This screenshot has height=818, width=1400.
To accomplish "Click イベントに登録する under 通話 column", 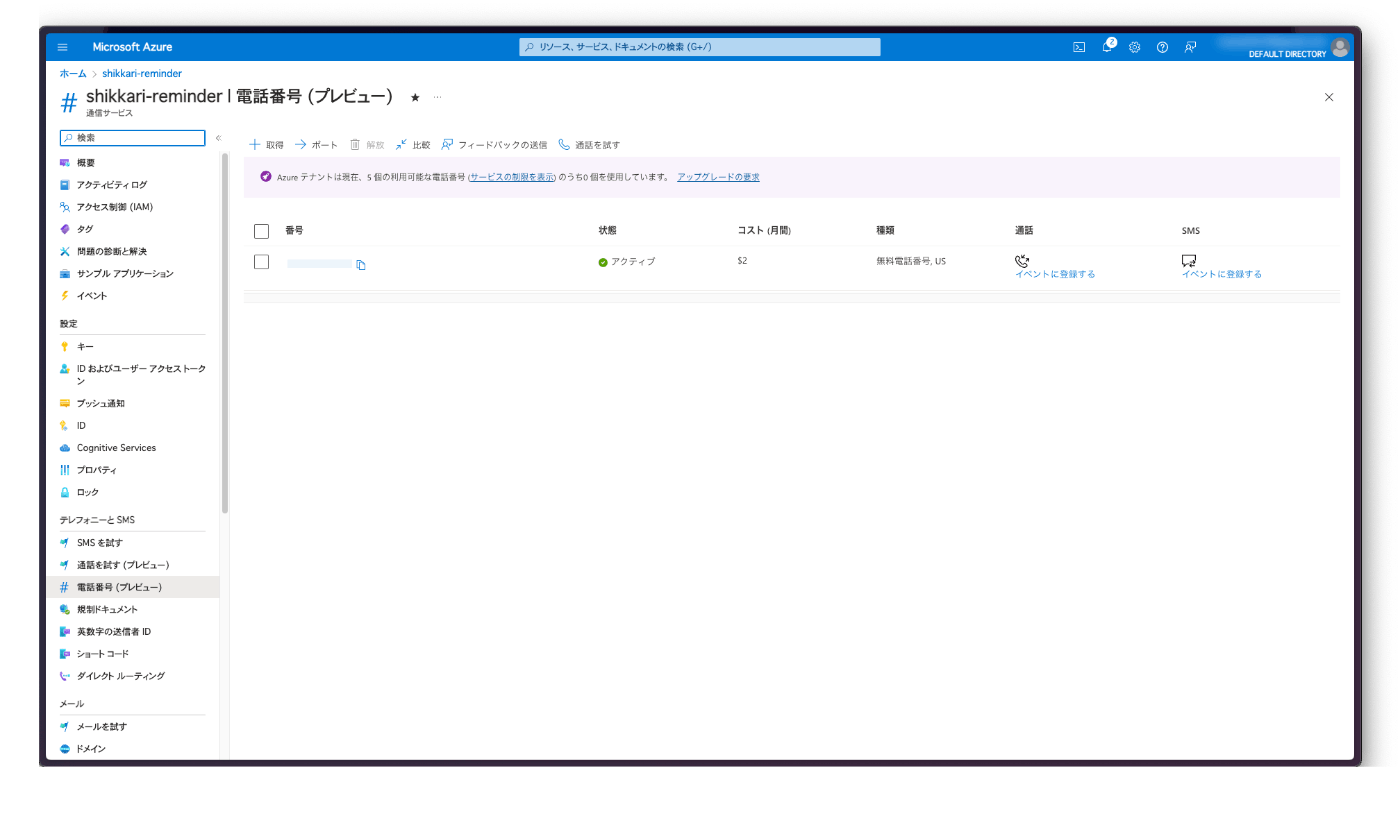I will tap(1055, 274).
